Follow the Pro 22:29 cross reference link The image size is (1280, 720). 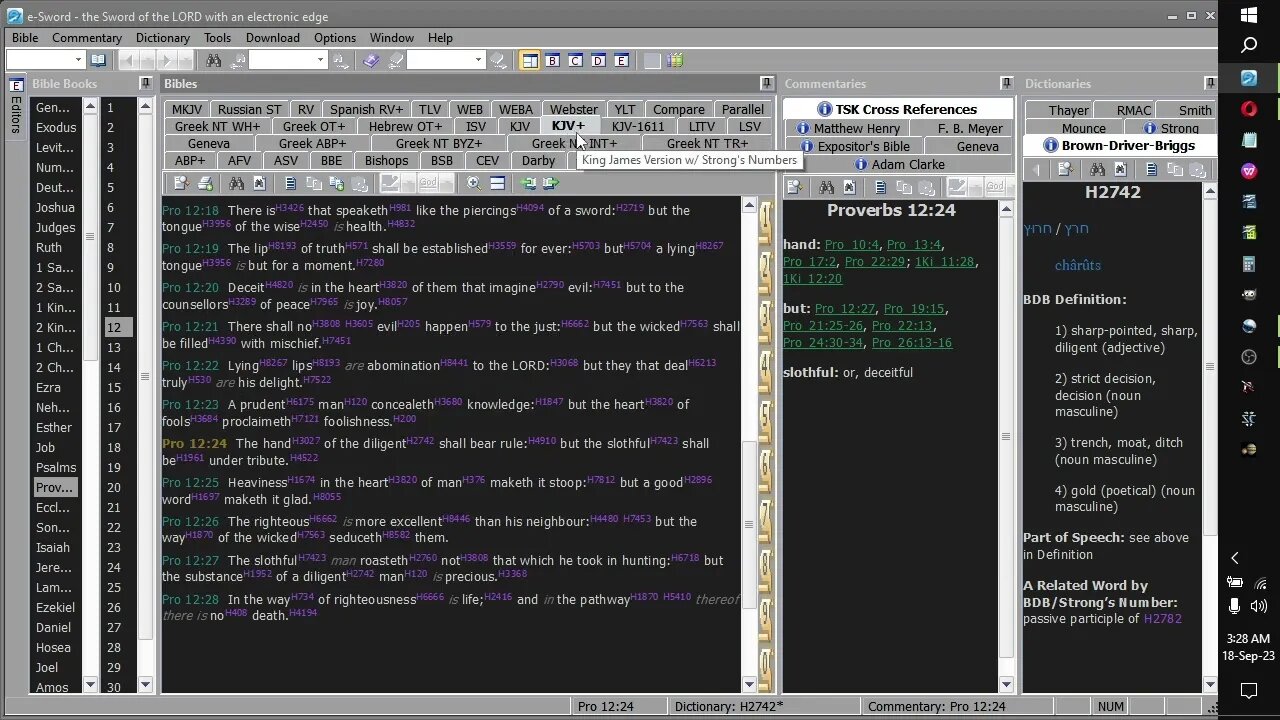coord(875,261)
